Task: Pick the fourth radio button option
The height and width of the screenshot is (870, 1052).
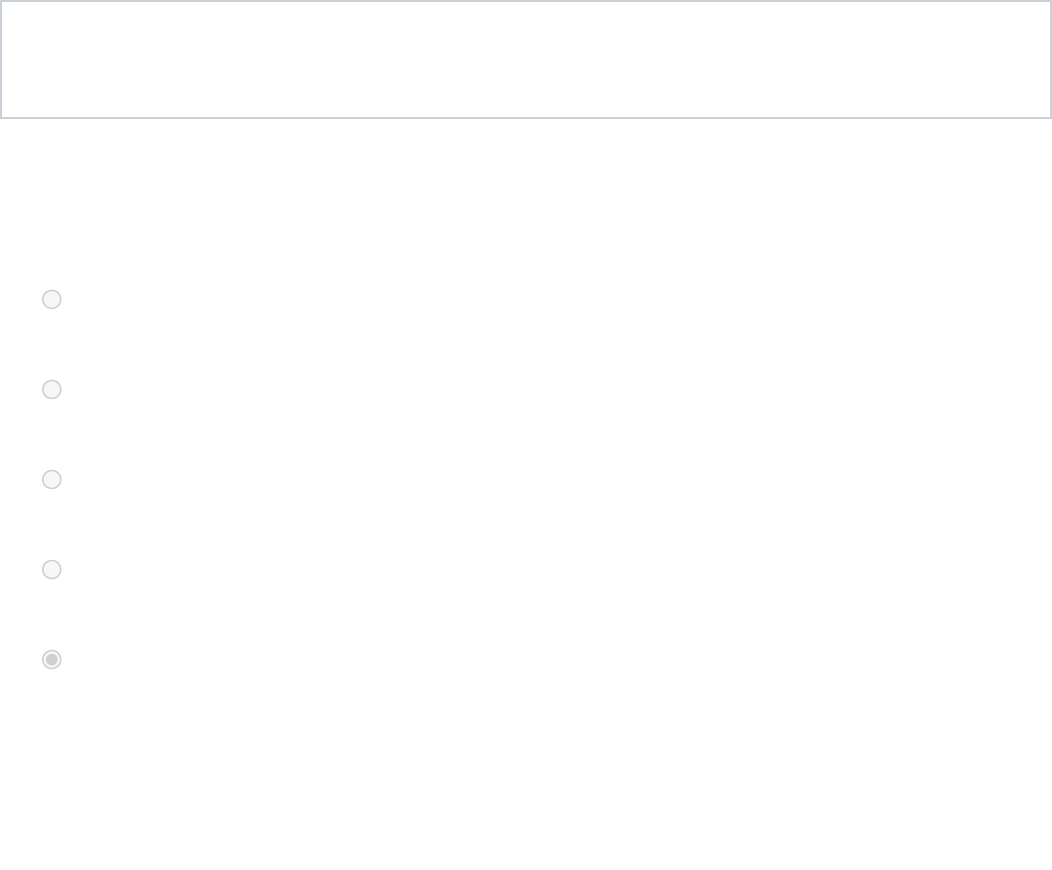Action: (x=52, y=569)
